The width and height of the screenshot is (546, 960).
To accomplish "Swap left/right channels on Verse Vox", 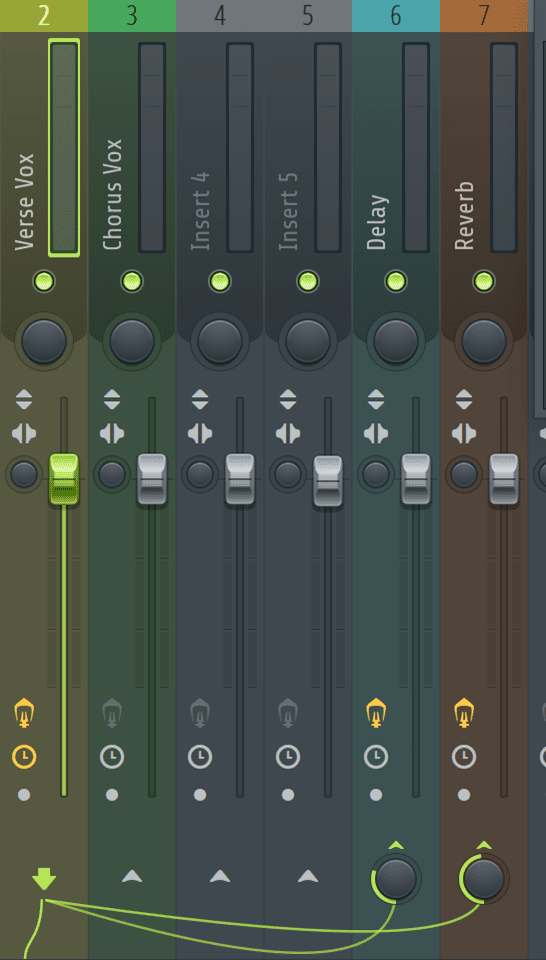I will [24, 434].
